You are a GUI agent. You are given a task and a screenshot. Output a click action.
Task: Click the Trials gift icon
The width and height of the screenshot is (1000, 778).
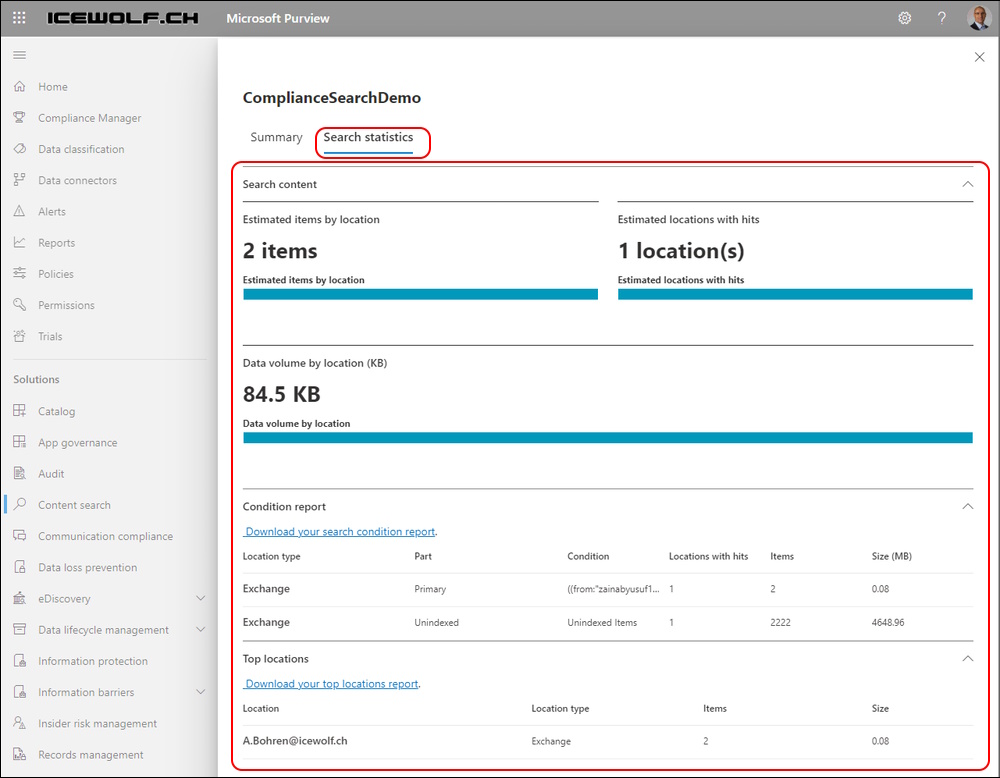(20, 337)
